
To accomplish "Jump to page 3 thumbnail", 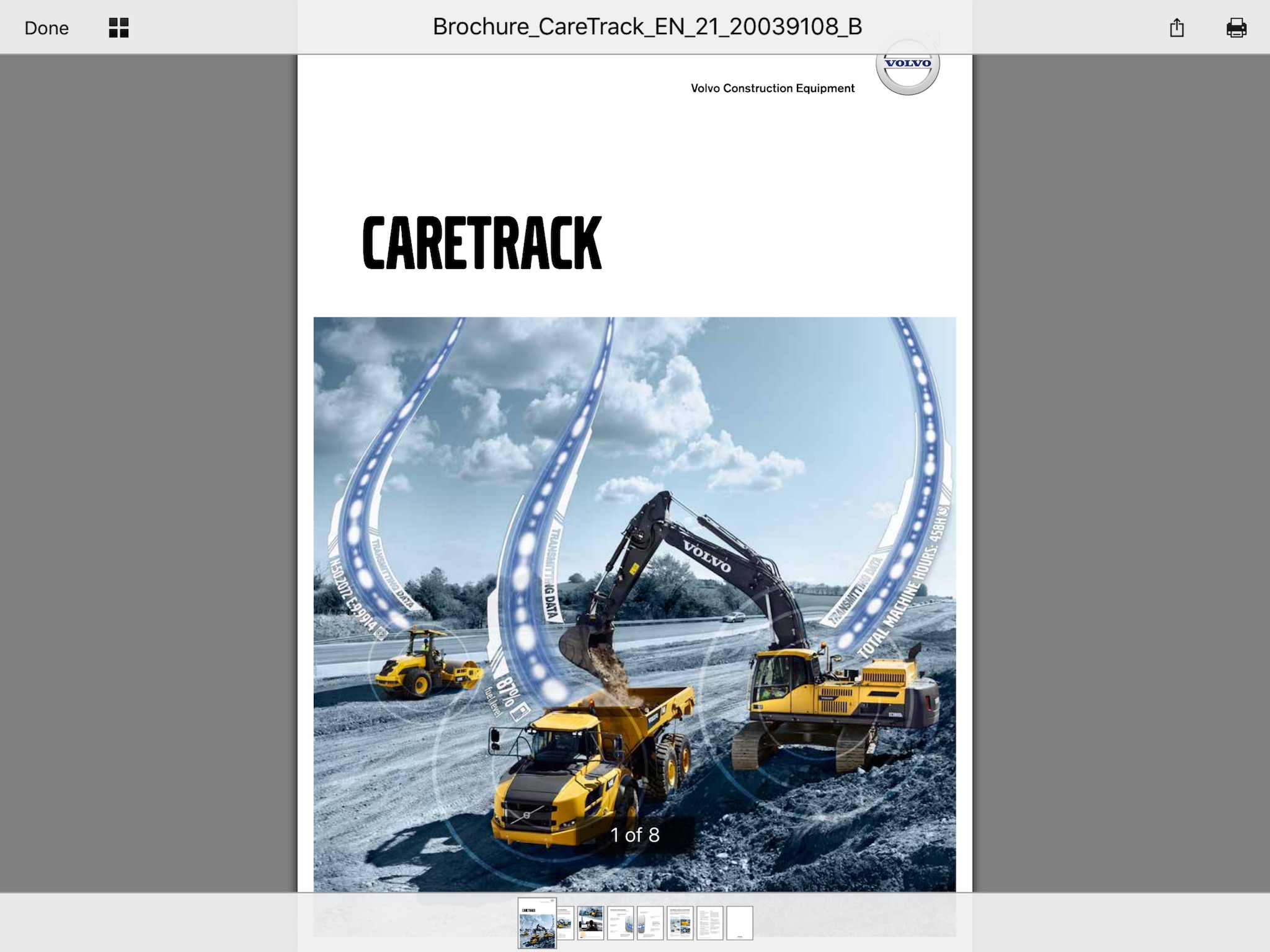I will 590,923.
